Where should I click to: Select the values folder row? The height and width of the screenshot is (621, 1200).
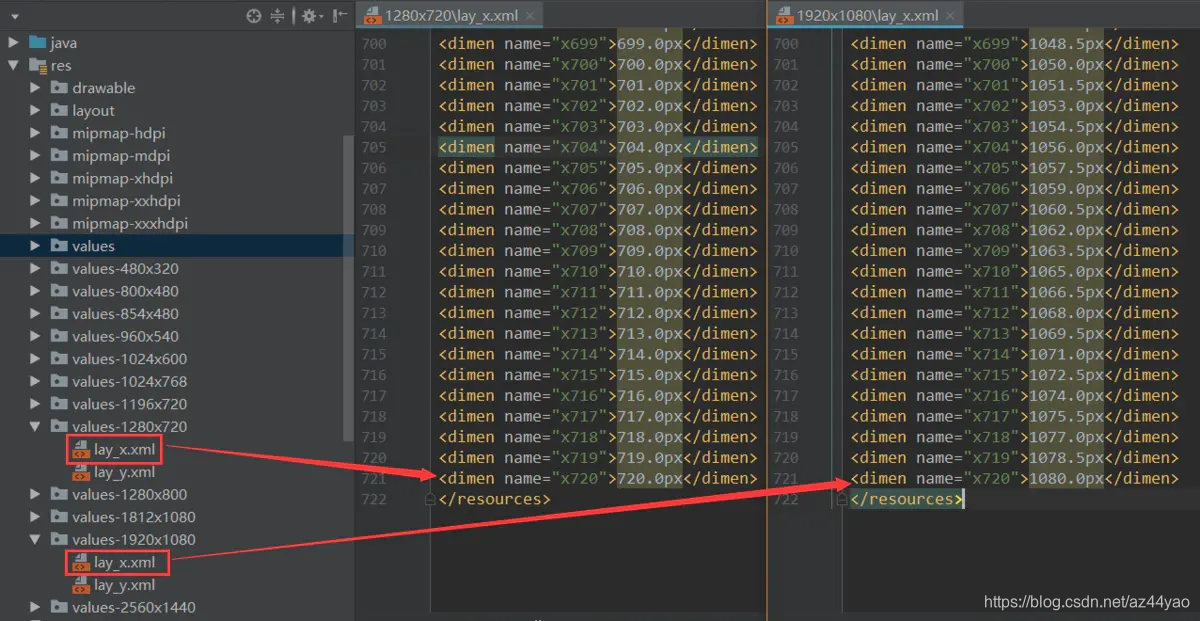pos(177,246)
